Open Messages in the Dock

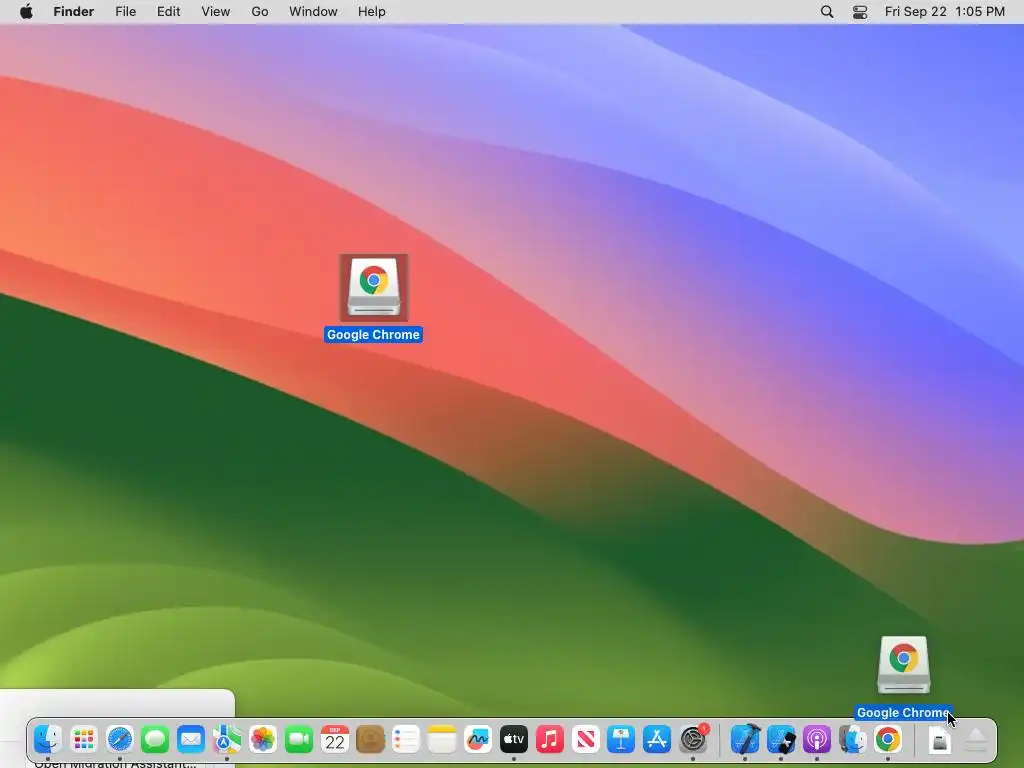tap(155, 739)
